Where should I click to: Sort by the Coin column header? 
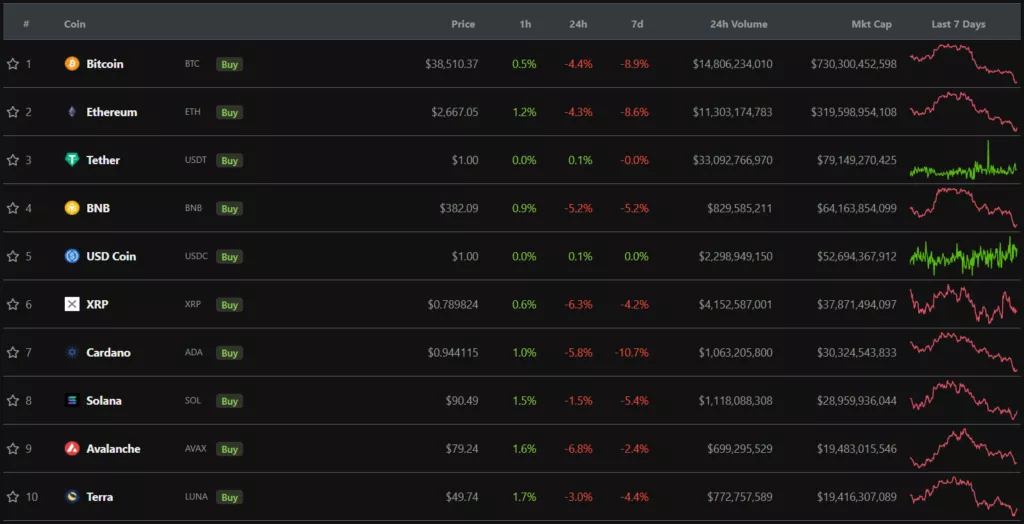(75, 24)
